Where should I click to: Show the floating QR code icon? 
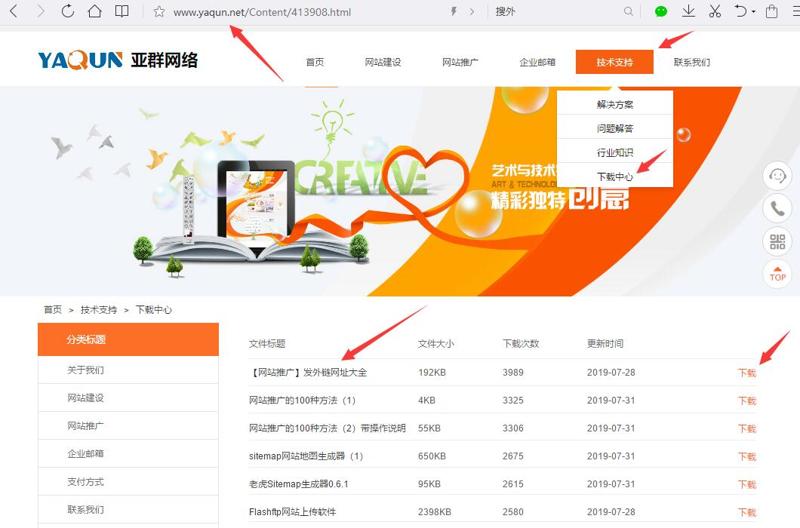[777, 240]
